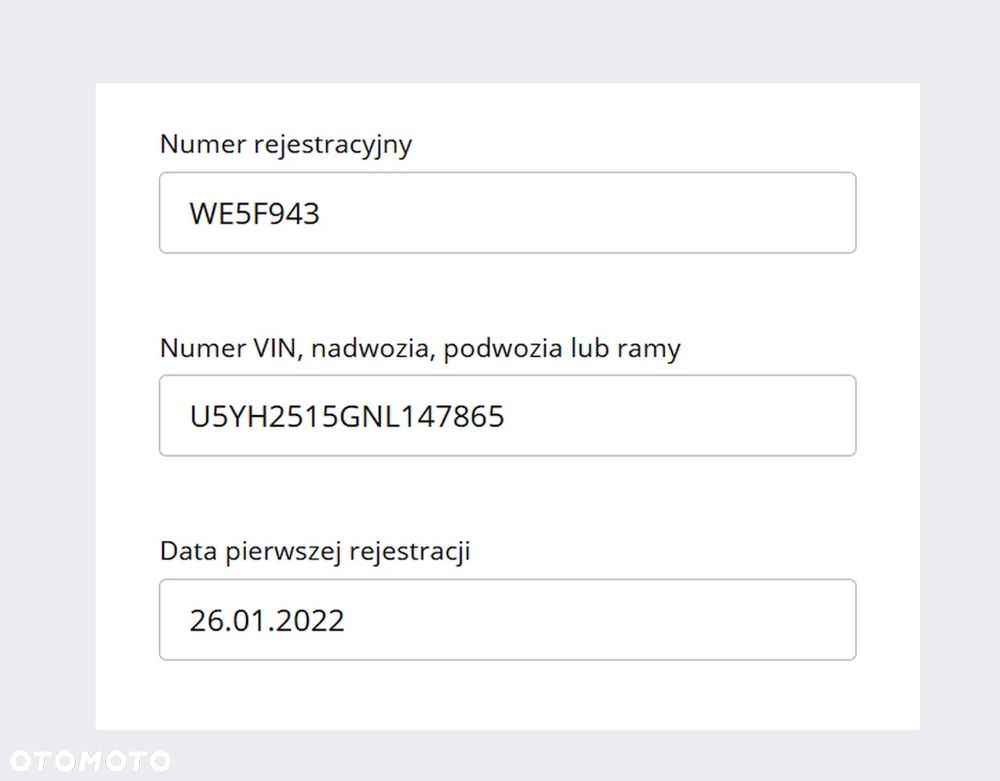Screen dimensions: 1000x781
Task: Click the "Data pierwszej rejestracji" label
Action: point(315,552)
